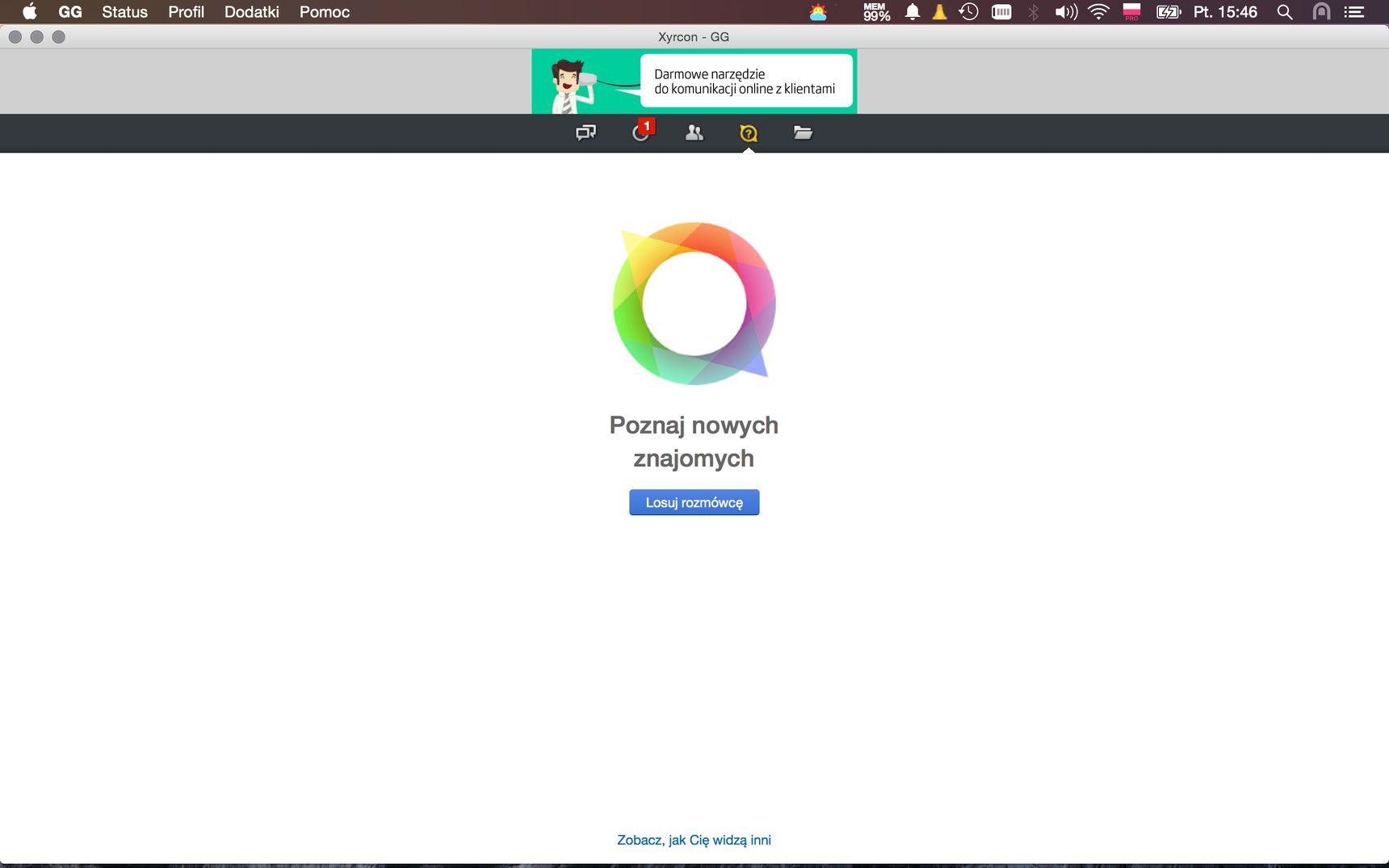Open the files folder icon tab
This screenshot has width=1389, height=868.
803,132
